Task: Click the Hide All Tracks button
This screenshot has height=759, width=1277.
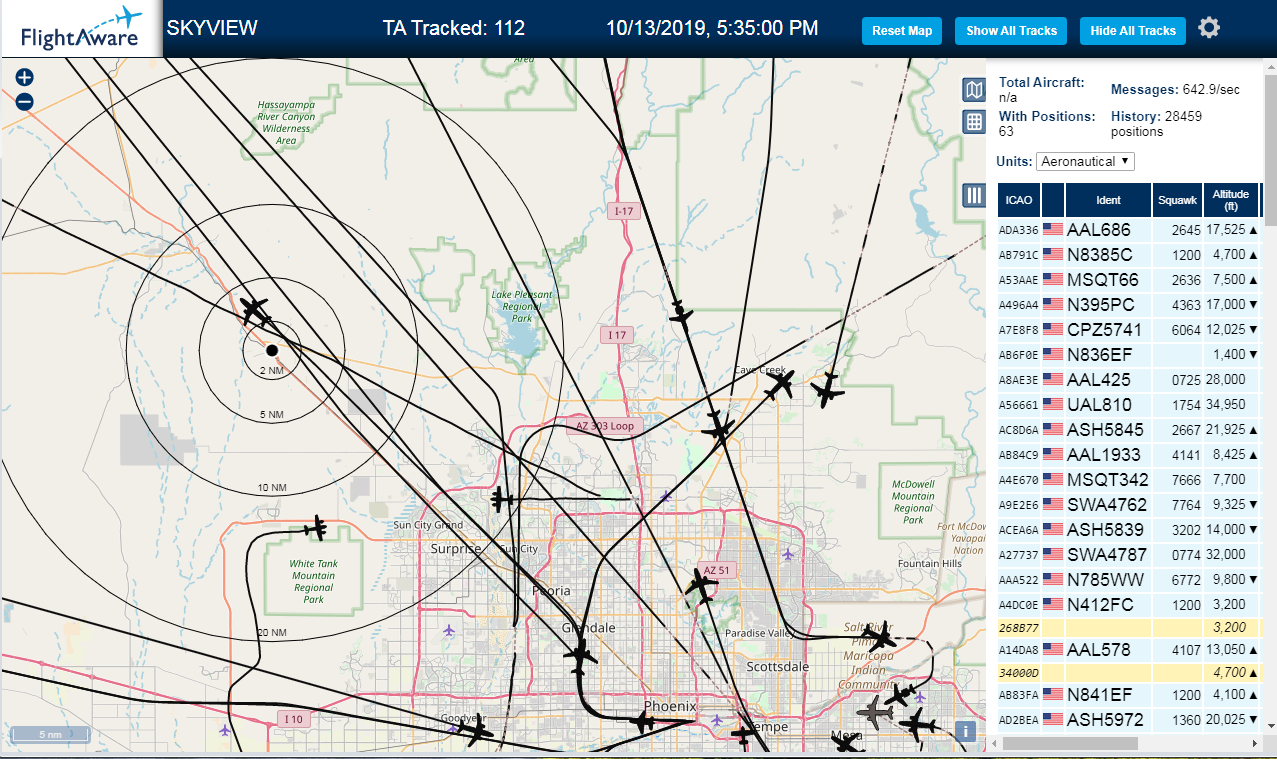Action: pos(1133,31)
